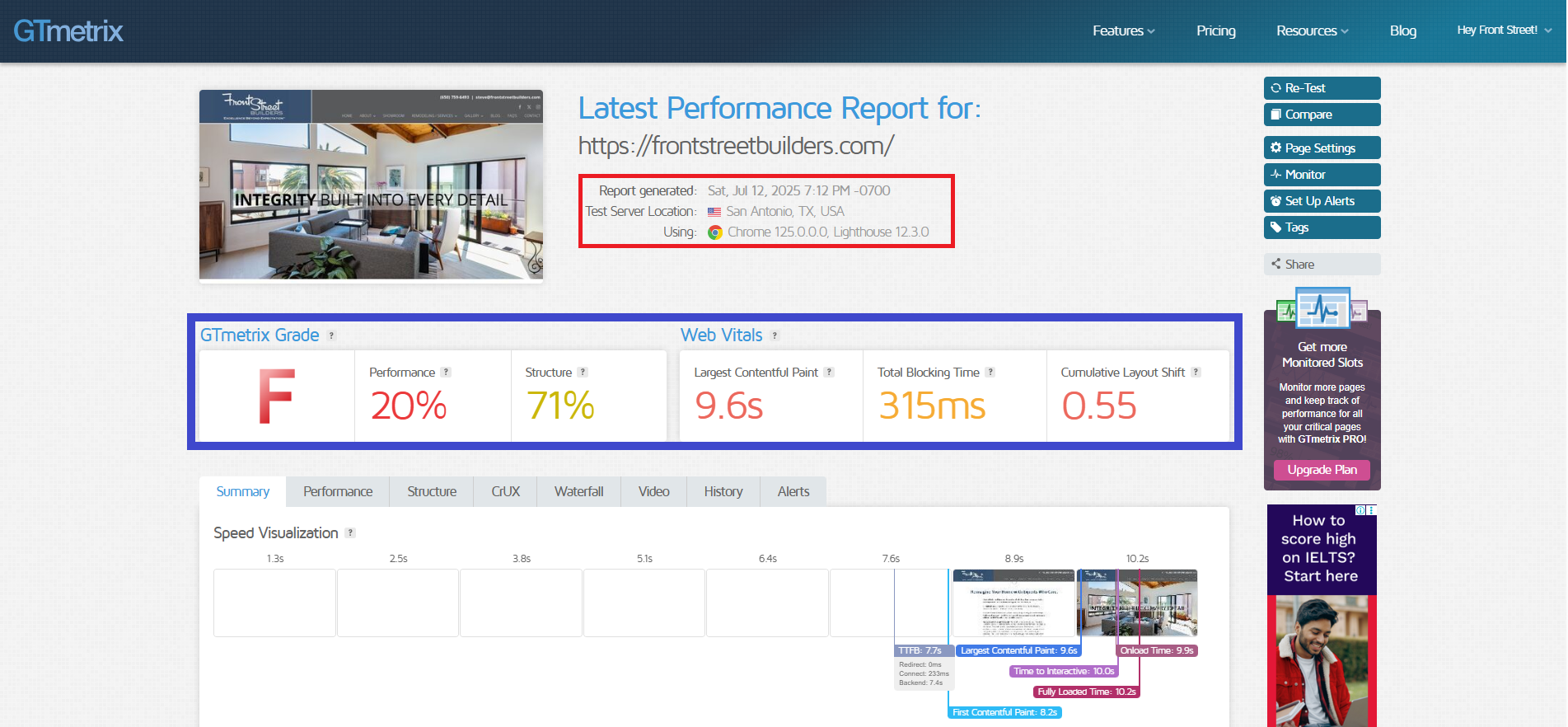Click the GTmetrix logo
The image size is (1568, 727).
pyautogui.click(x=68, y=31)
